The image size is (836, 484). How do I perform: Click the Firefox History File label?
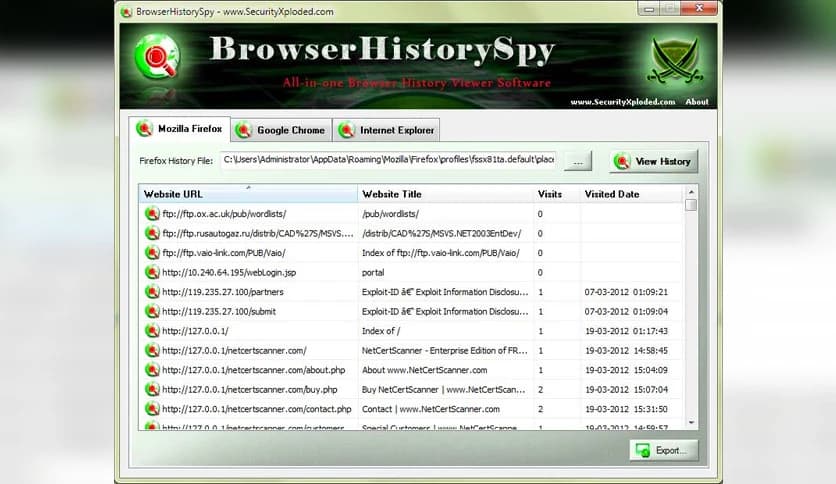(176, 161)
